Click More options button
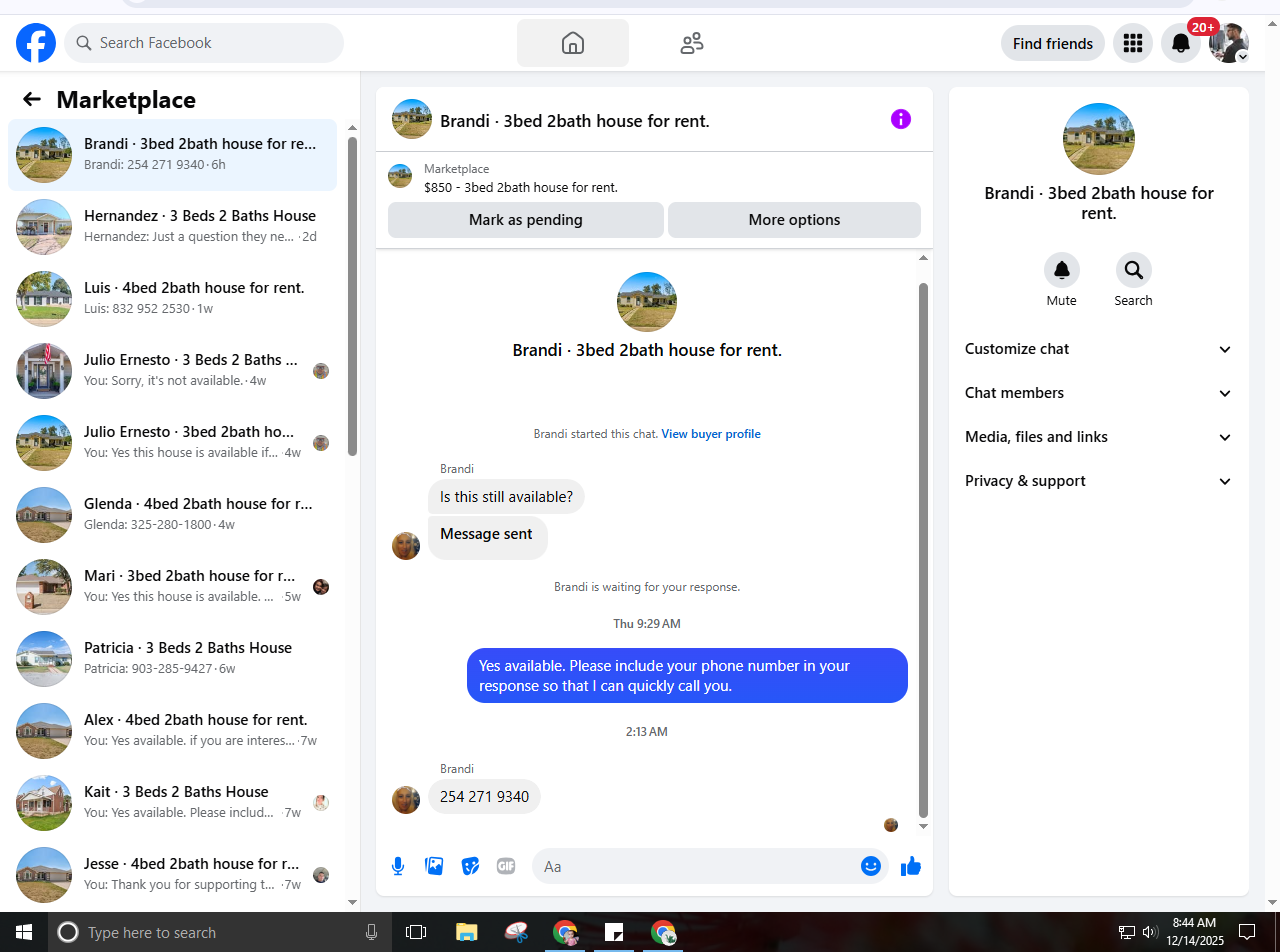The height and width of the screenshot is (952, 1280). (x=794, y=220)
